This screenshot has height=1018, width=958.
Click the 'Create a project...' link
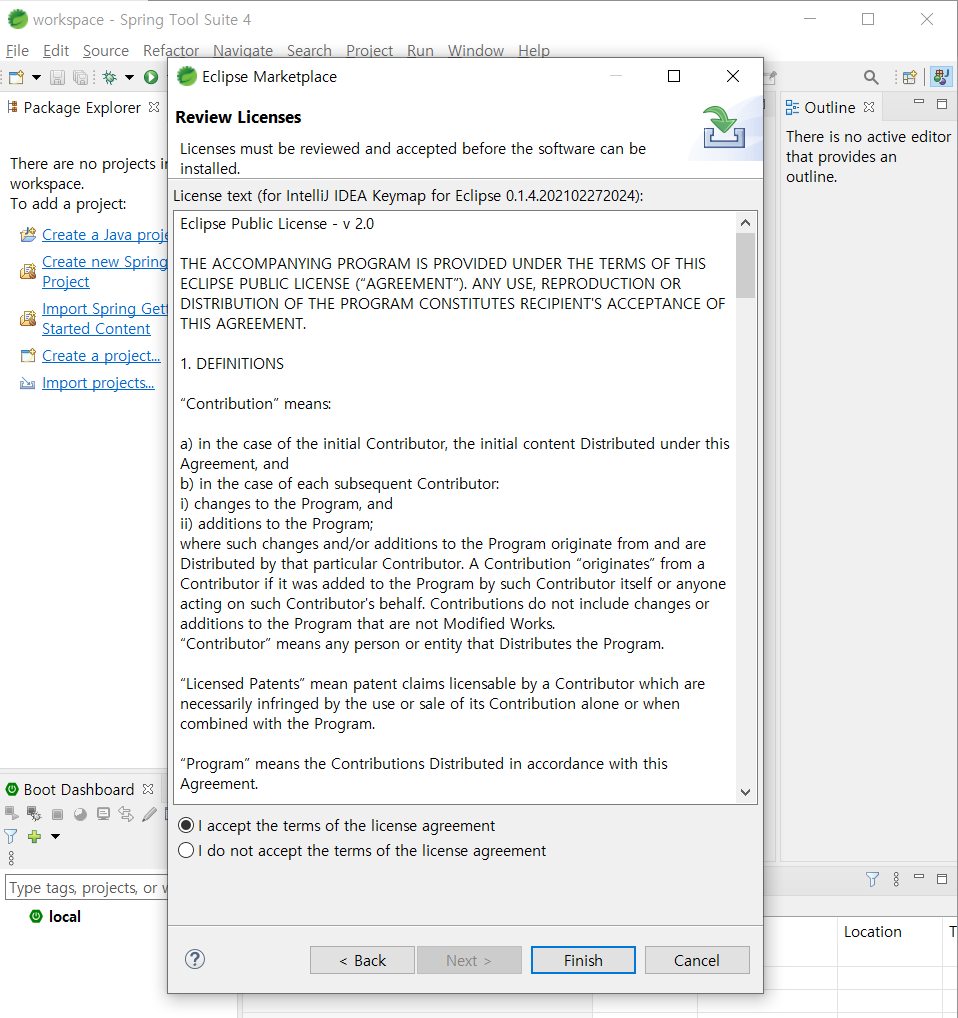pyautogui.click(x=101, y=356)
